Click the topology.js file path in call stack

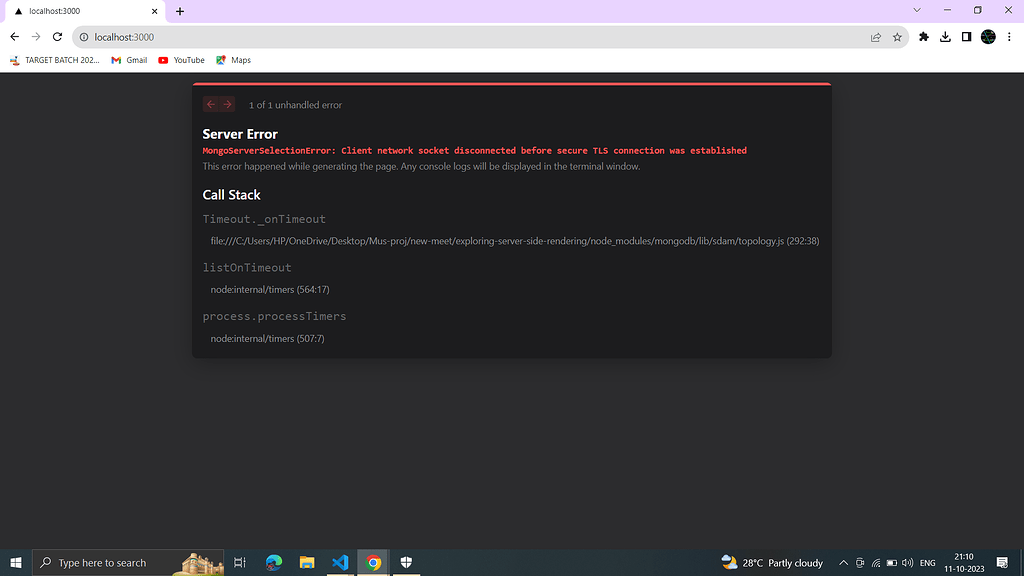click(x=514, y=241)
